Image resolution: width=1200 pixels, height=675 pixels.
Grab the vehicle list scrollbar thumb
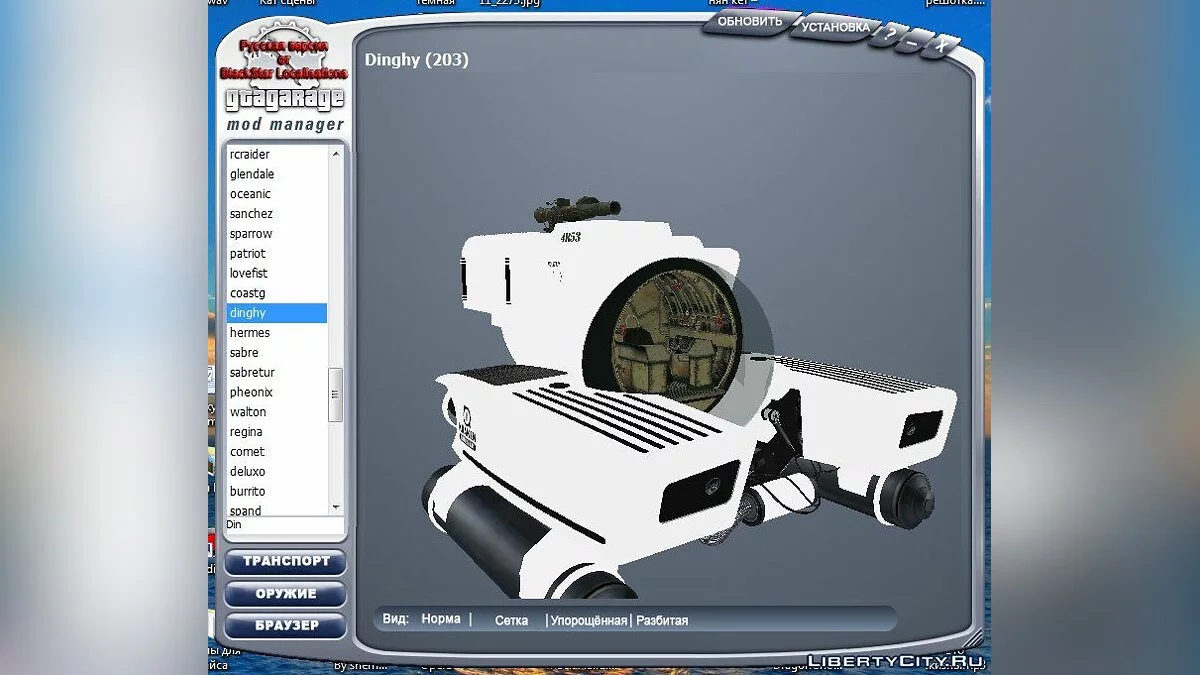point(336,394)
